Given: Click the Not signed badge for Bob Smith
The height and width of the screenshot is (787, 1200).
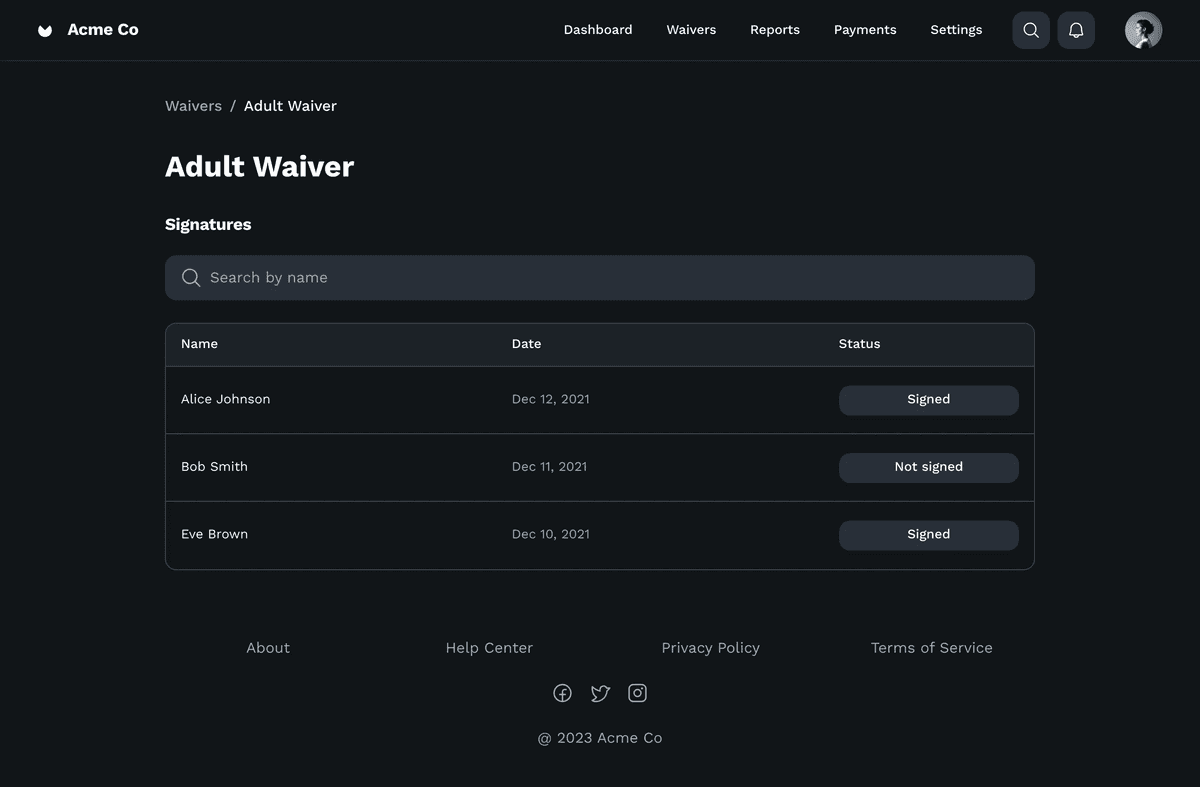Looking at the screenshot, I should click(928, 467).
